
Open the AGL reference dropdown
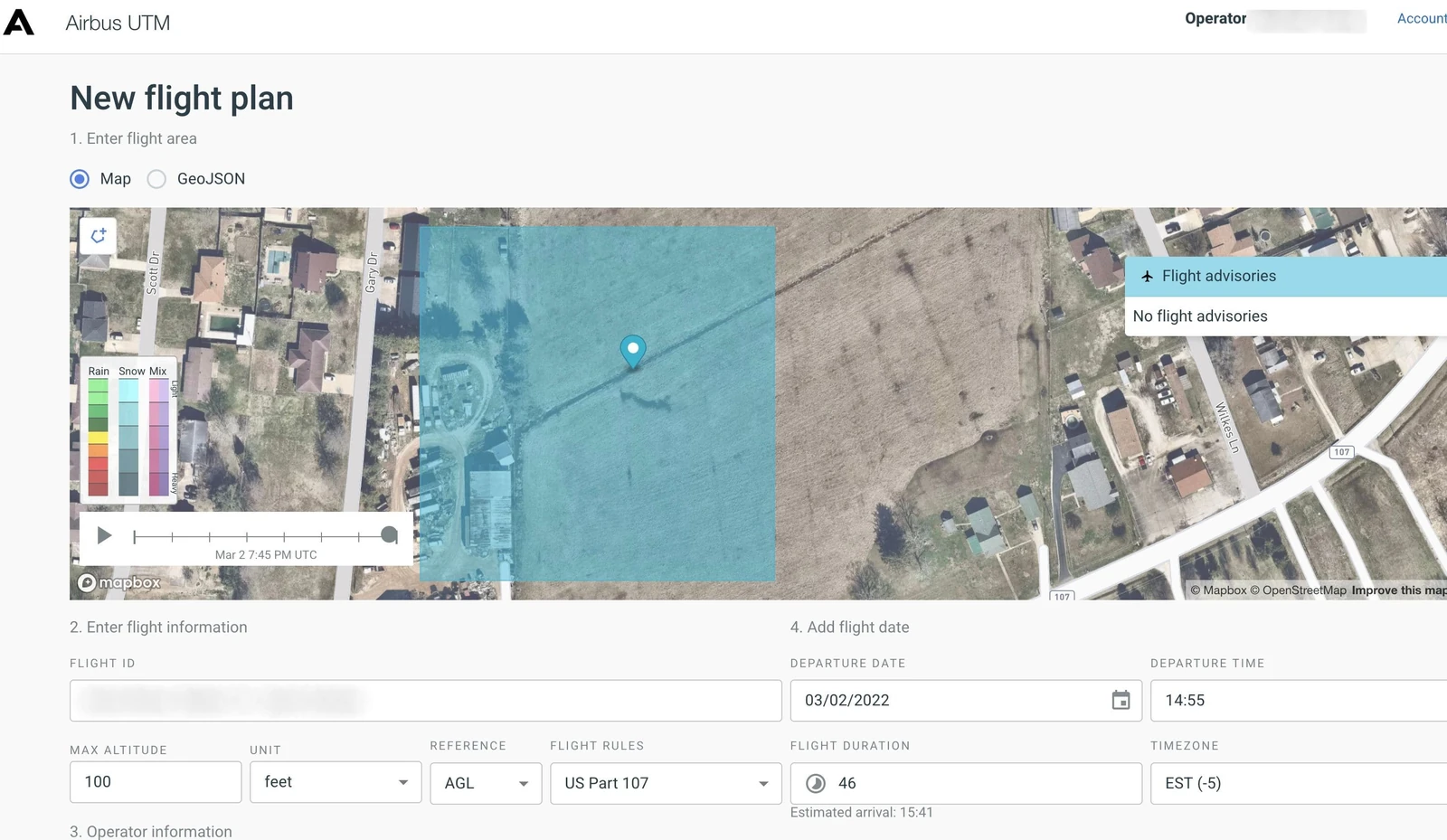[x=486, y=783]
